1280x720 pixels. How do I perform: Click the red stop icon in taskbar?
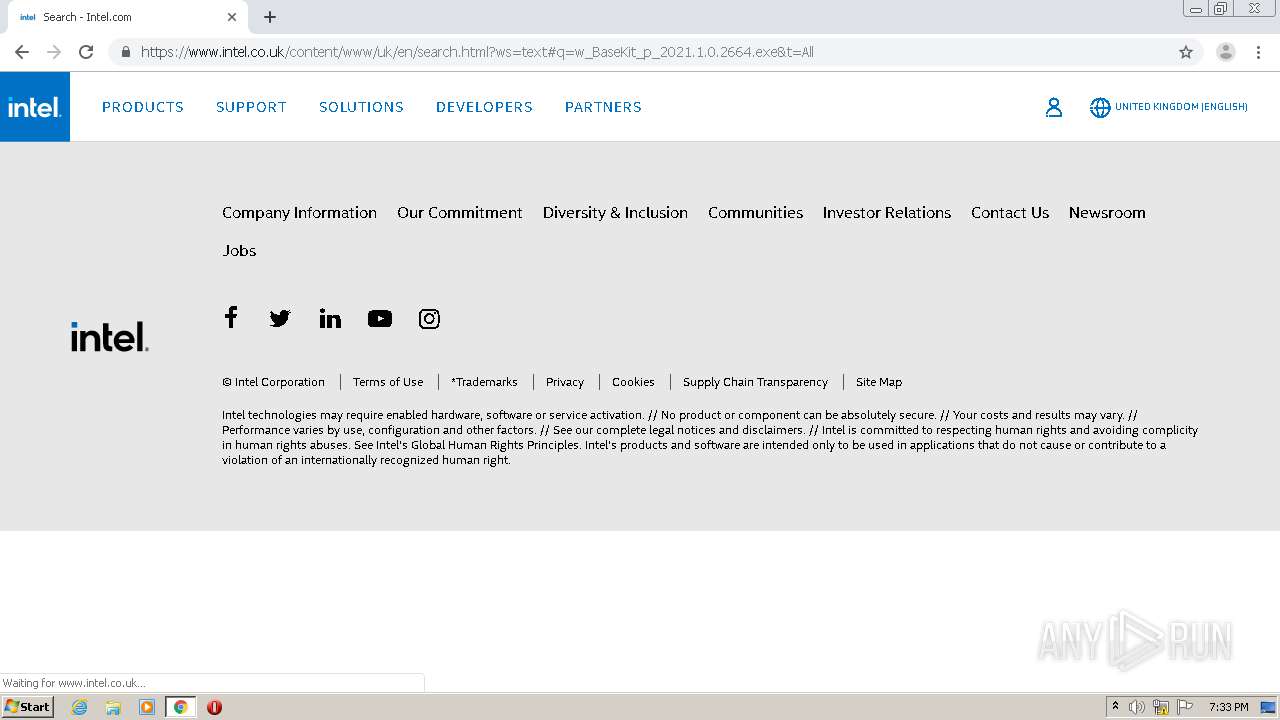coord(214,707)
